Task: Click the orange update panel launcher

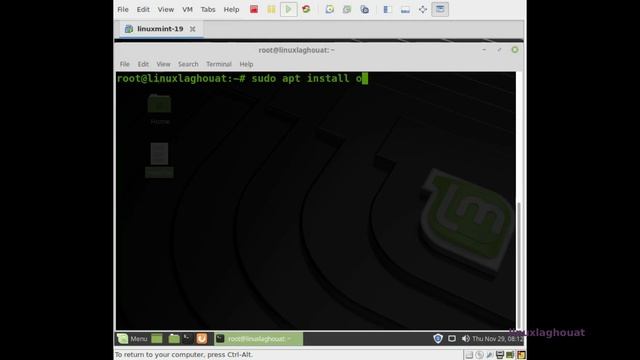Action: (202, 338)
